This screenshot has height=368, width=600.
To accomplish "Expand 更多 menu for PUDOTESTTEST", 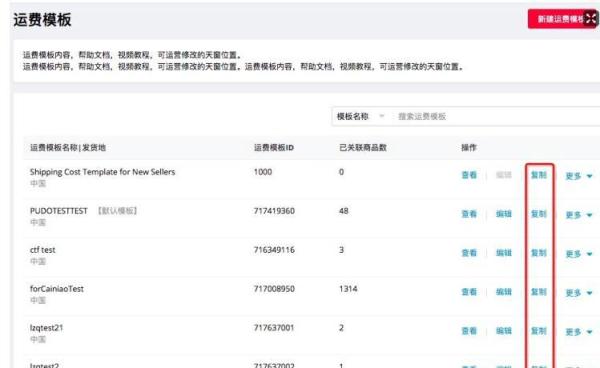I will (x=579, y=215).
